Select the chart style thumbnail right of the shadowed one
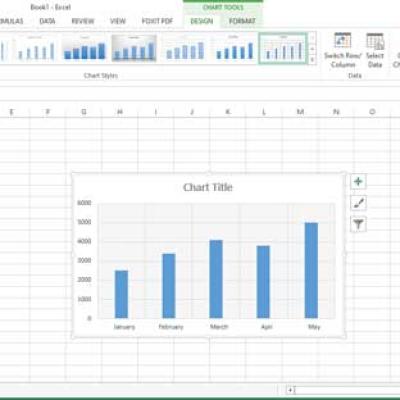Viewport: 400px width, 400px height. [x=184, y=48]
